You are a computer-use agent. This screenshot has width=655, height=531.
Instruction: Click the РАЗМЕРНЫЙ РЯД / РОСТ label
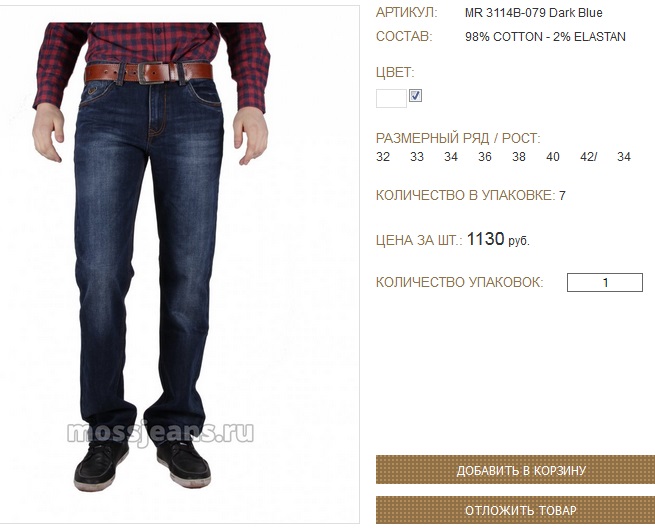[458, 138]
